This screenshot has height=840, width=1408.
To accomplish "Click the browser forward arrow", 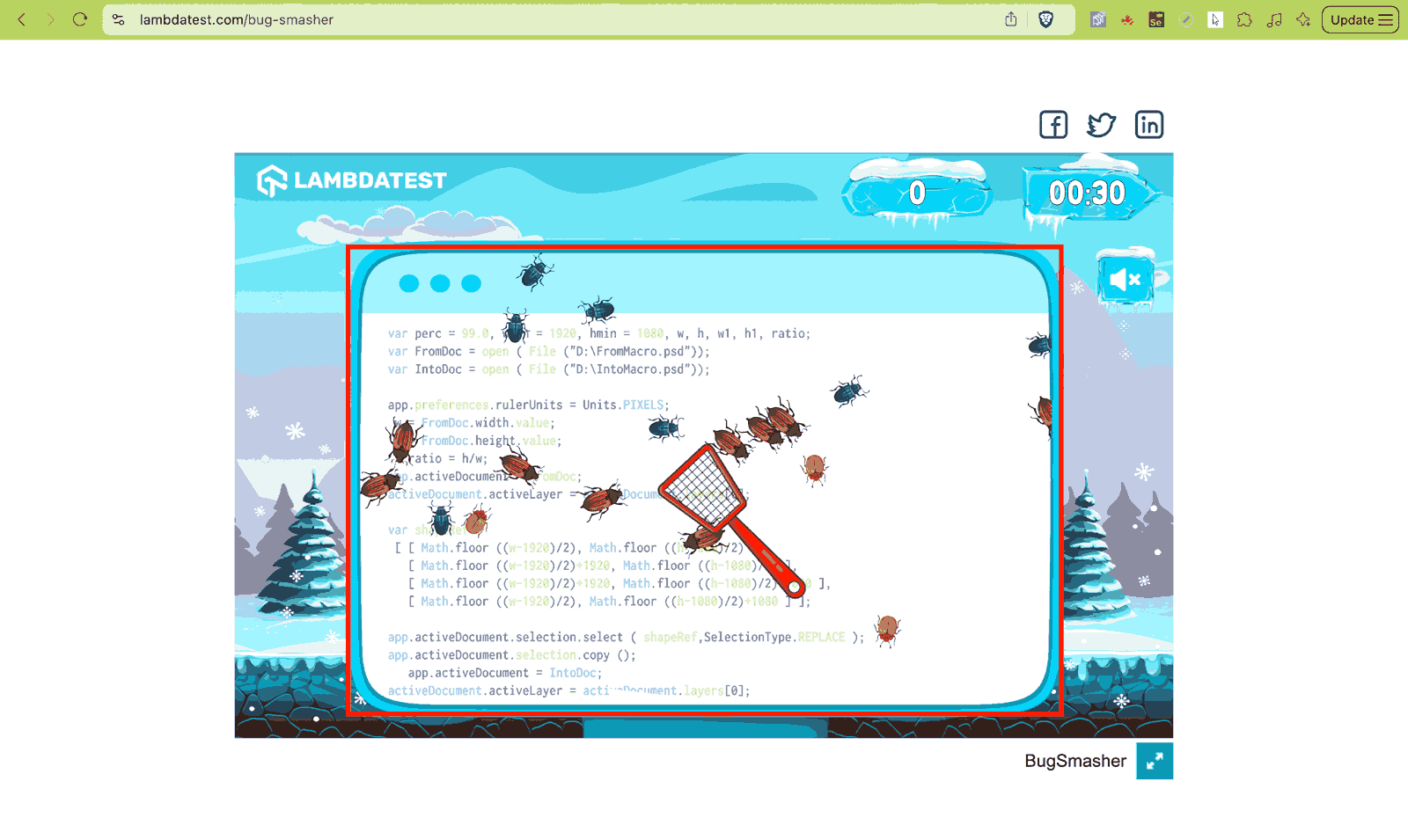I will pos(50,19).
